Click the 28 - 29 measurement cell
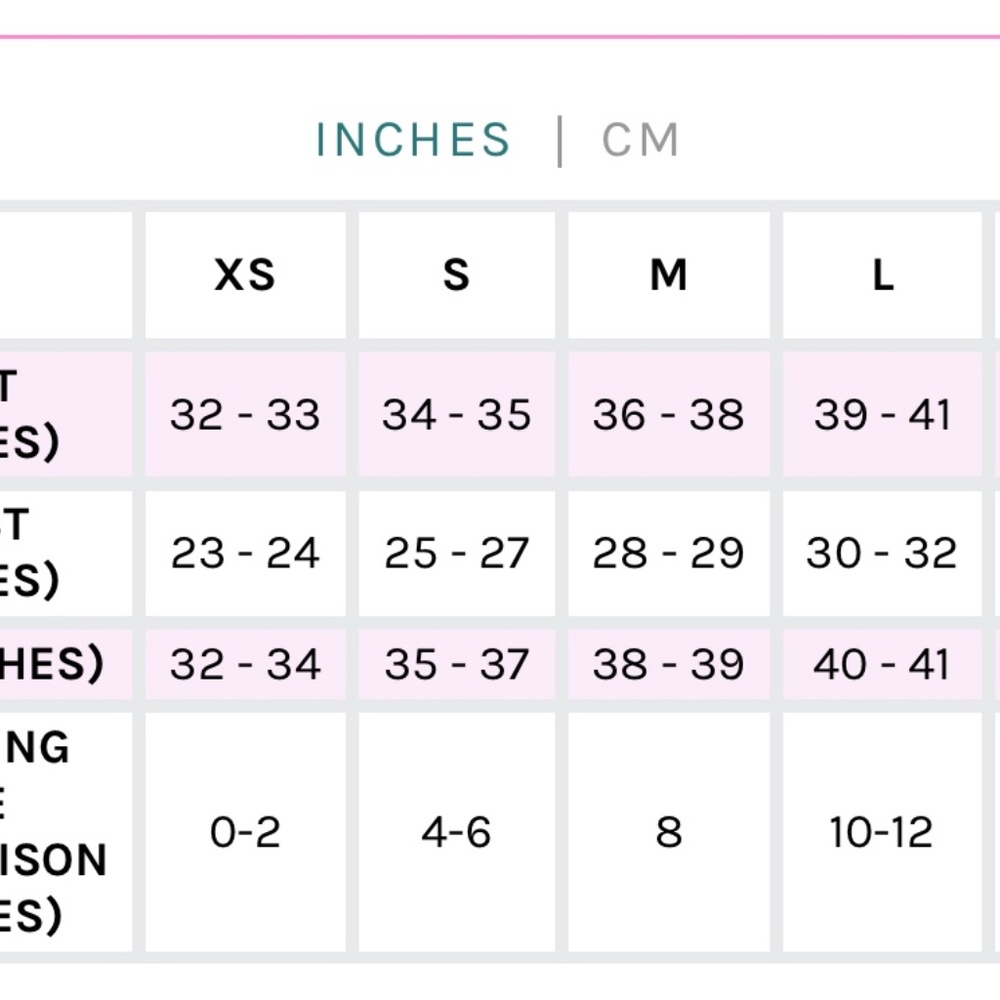The image size is (1000, 1000). 669,553
